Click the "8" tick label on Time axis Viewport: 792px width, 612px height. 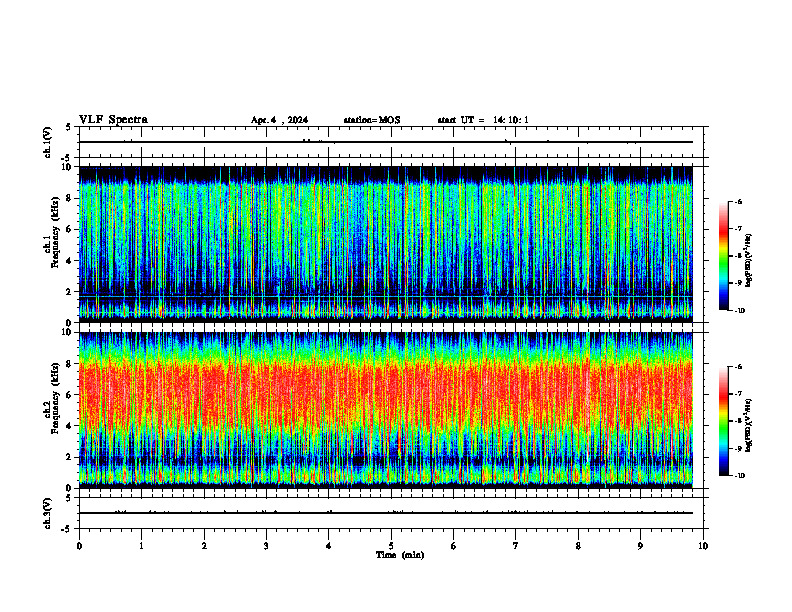[578, 546]
